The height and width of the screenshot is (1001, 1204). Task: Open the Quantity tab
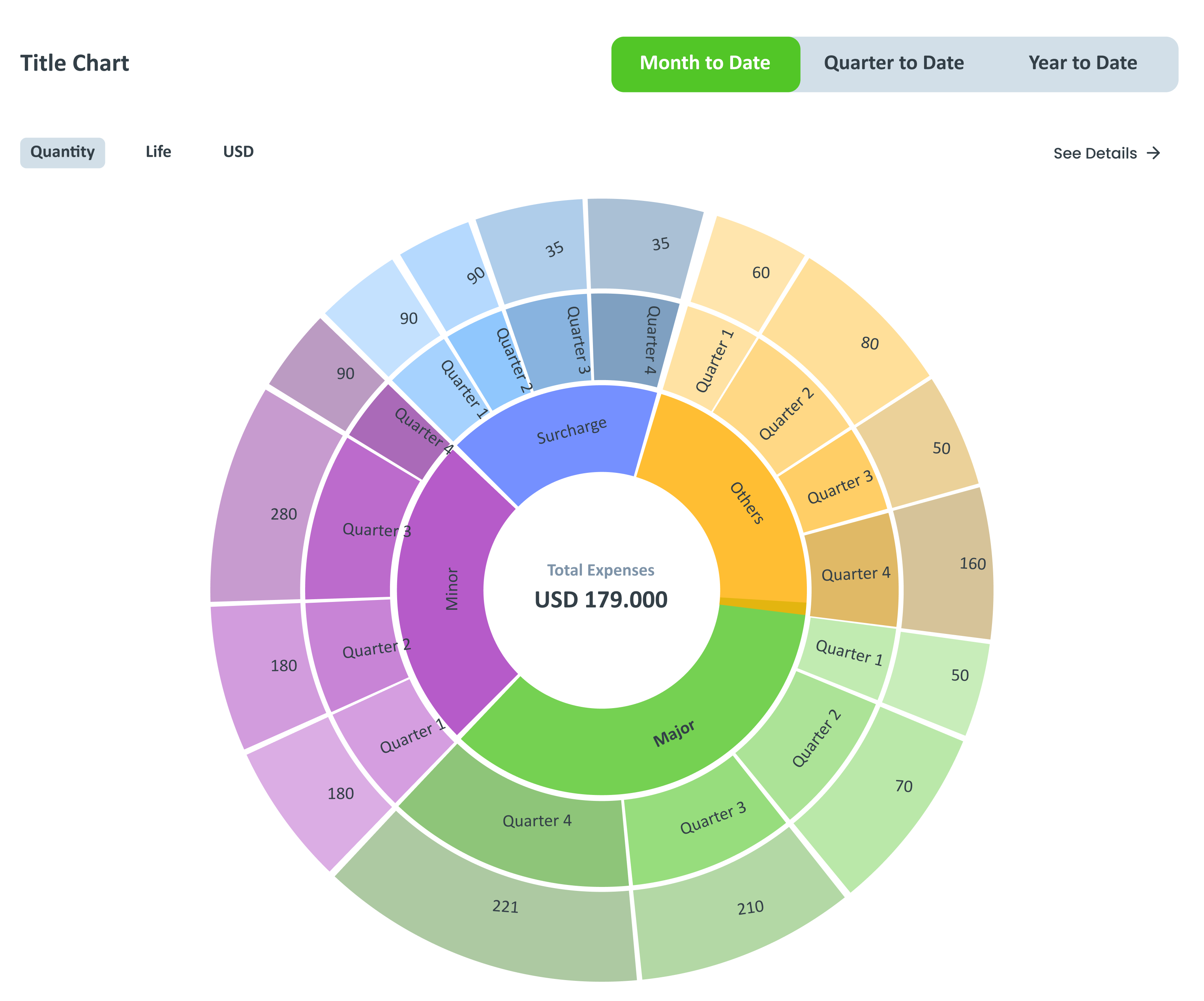(x=62, y=152)
